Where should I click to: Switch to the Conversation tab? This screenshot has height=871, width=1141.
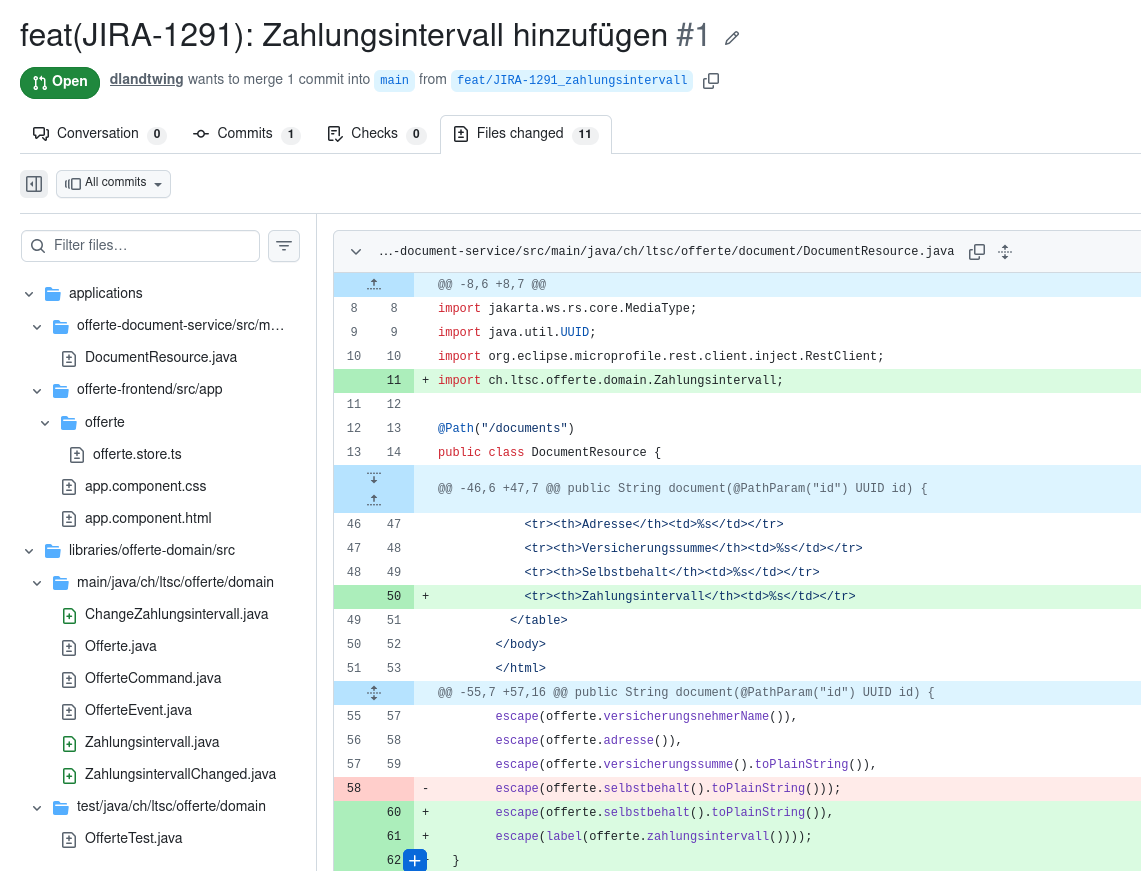click(x=99, y=134)
